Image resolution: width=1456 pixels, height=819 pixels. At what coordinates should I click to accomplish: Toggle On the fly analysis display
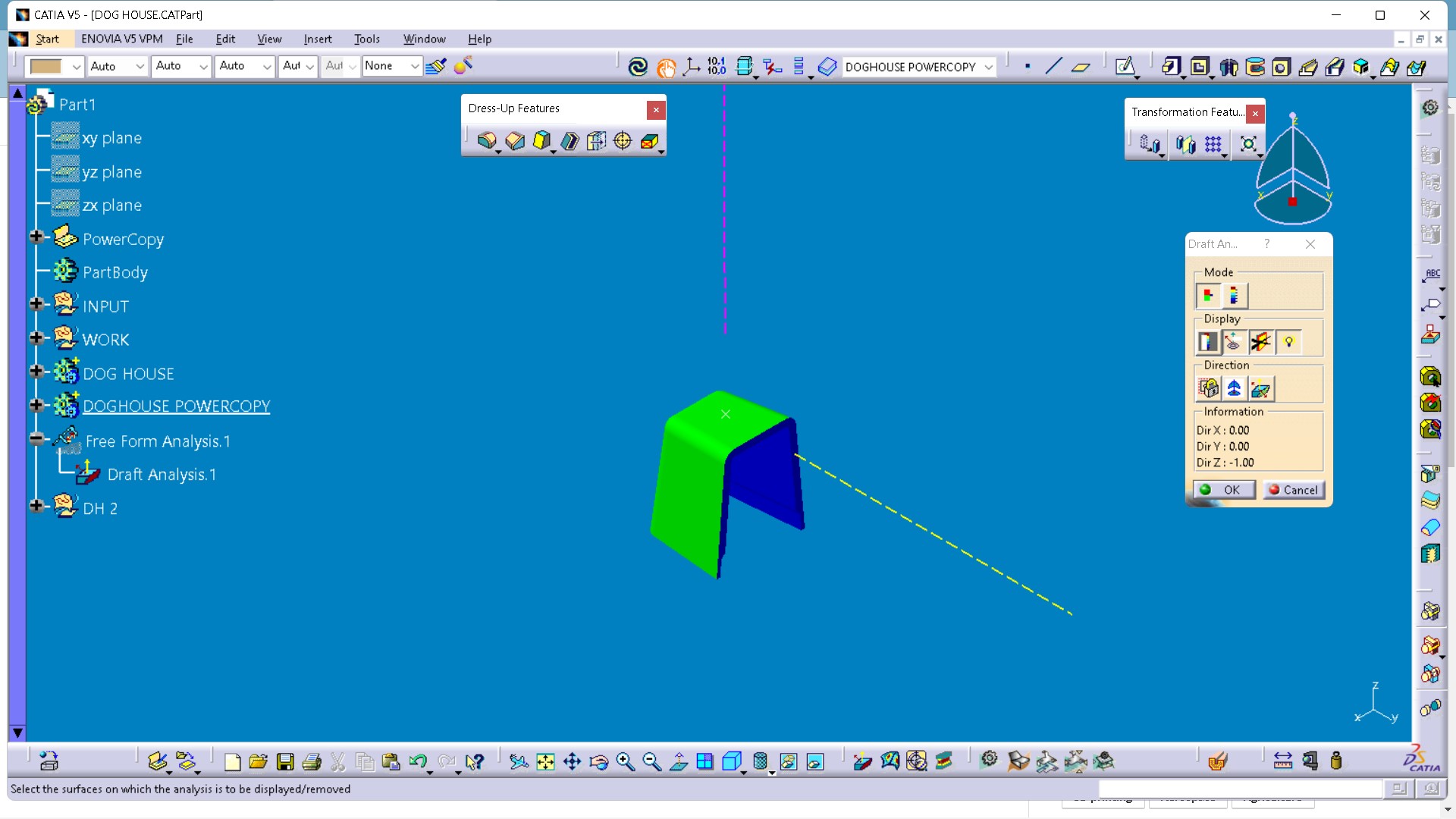click(x=1234, y=342)
